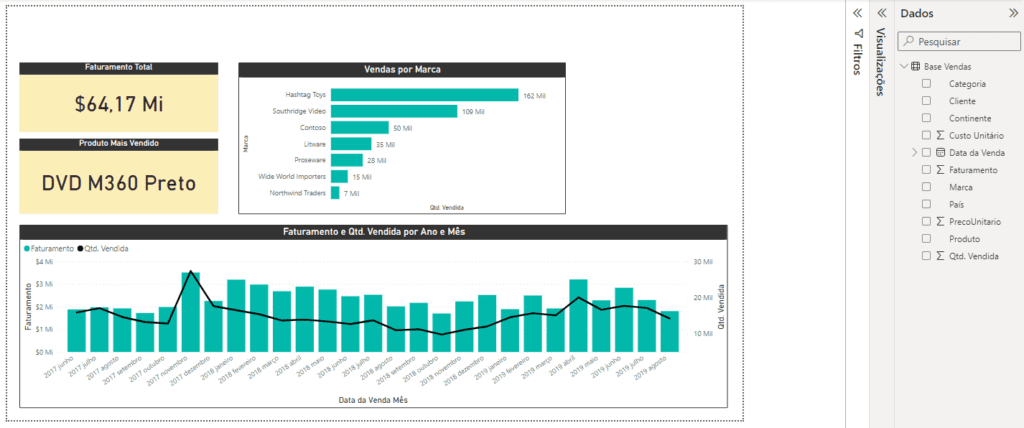Collapse the Base Vendas table tree

(x=904, y=67)
